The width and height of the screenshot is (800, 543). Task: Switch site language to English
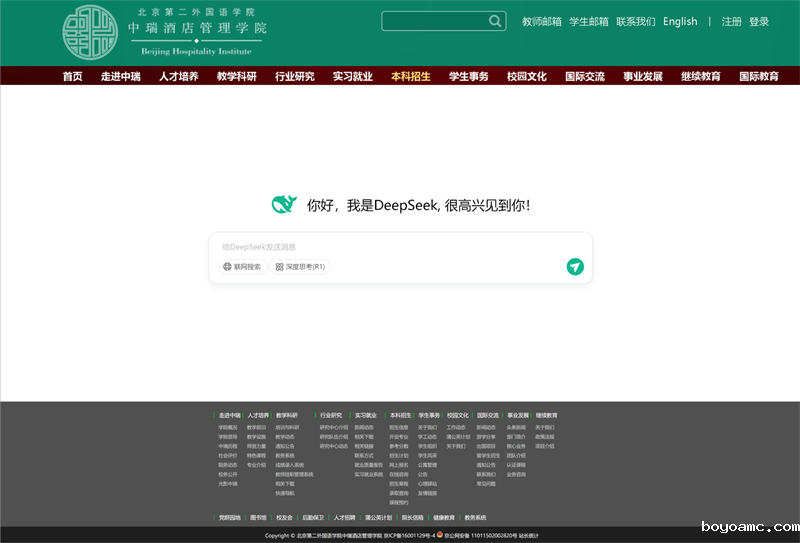pos(680,21)
